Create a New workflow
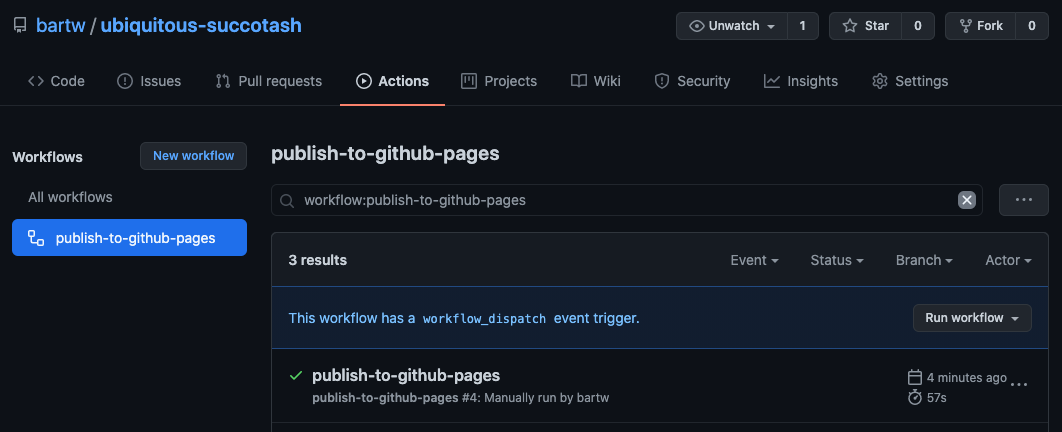1062x432 pixels. pos(193,156)
